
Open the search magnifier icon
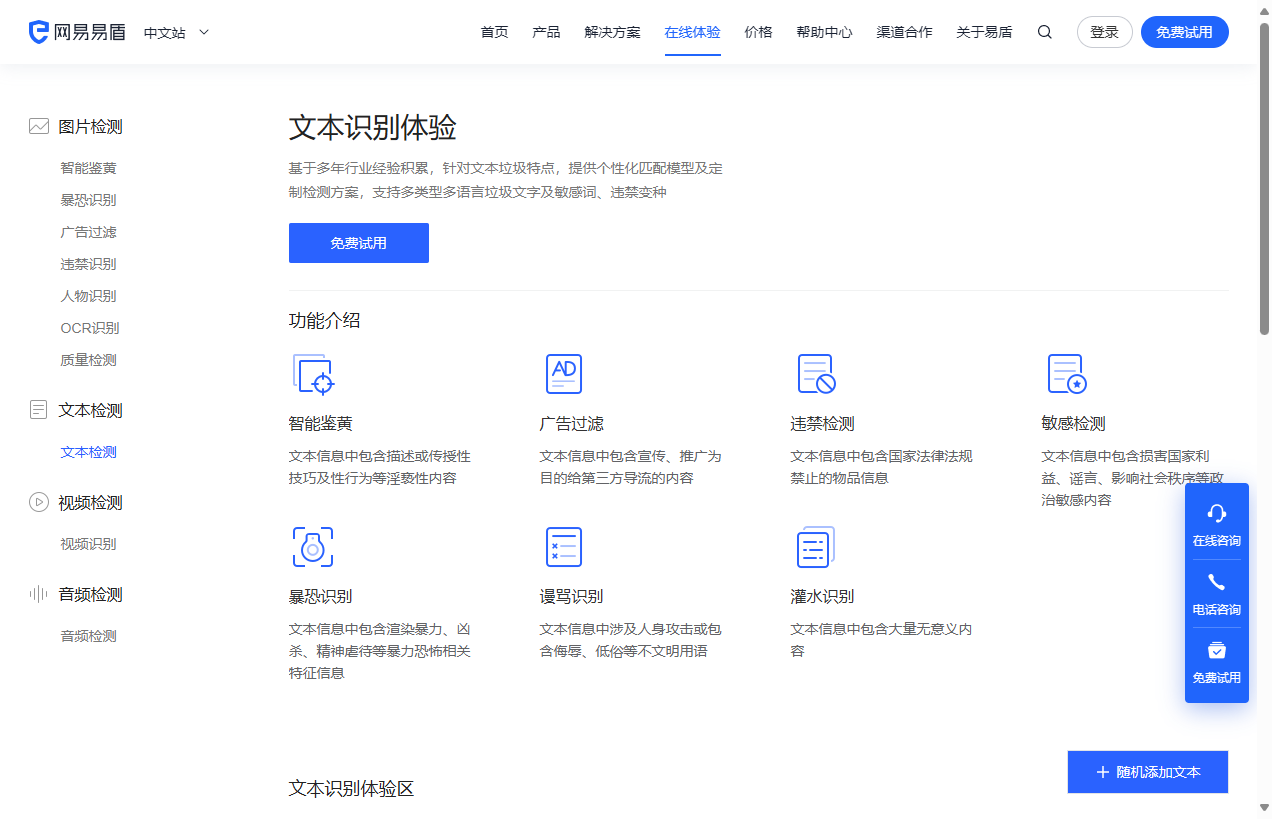point(1044,32)
